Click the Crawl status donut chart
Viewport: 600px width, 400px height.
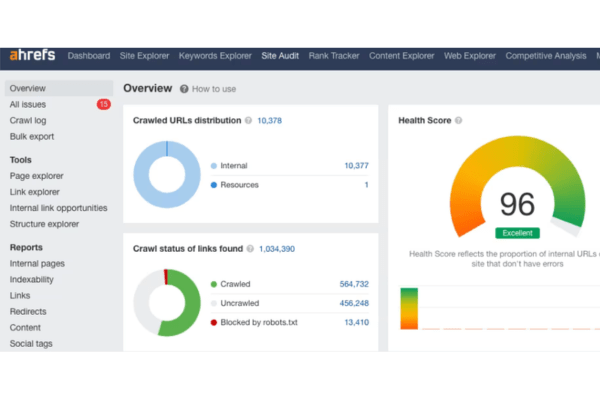pyautogui.click(x=167, y=303)
